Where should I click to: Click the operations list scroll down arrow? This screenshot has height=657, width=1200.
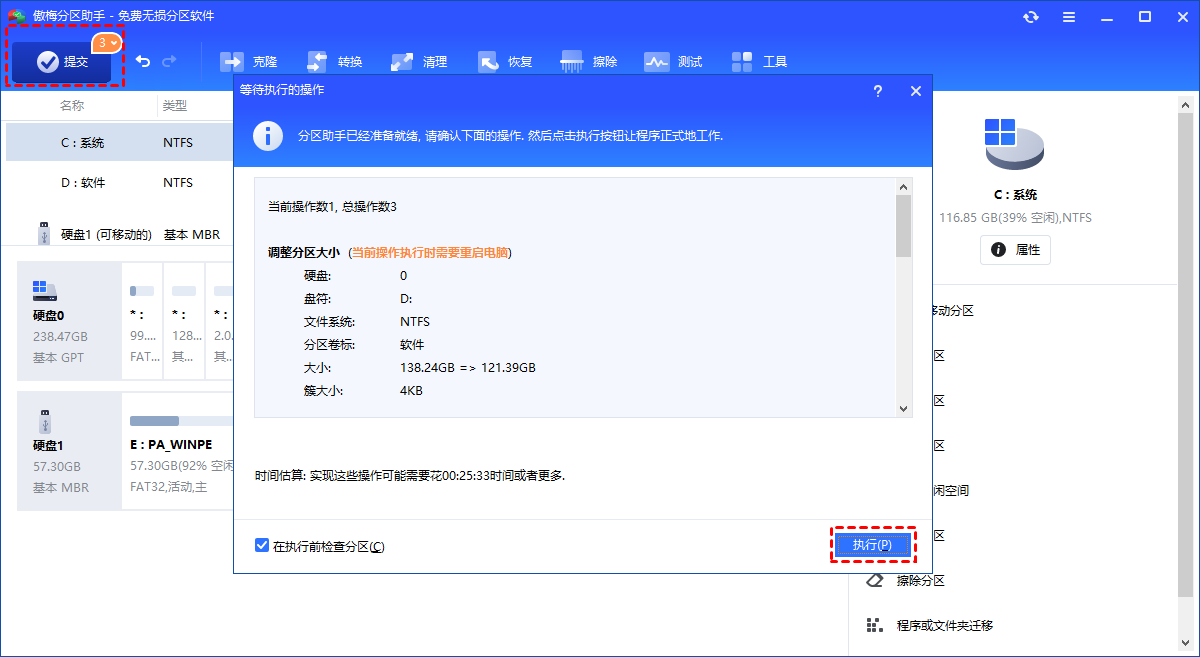coord(903,408)
